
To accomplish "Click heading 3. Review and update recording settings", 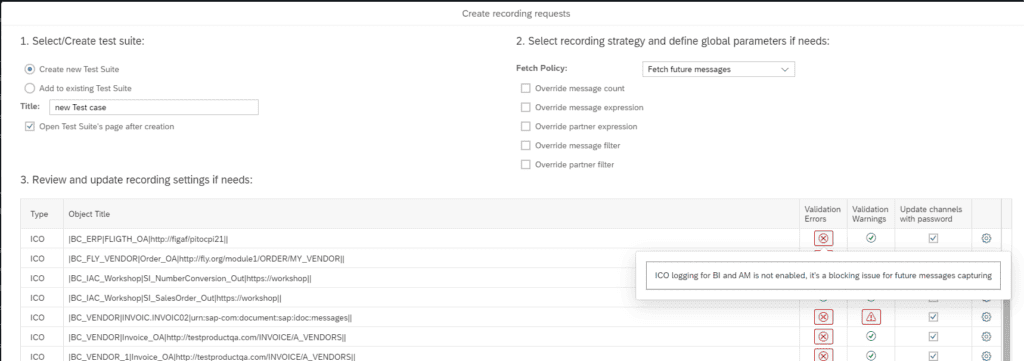I will tap(136, 180).
